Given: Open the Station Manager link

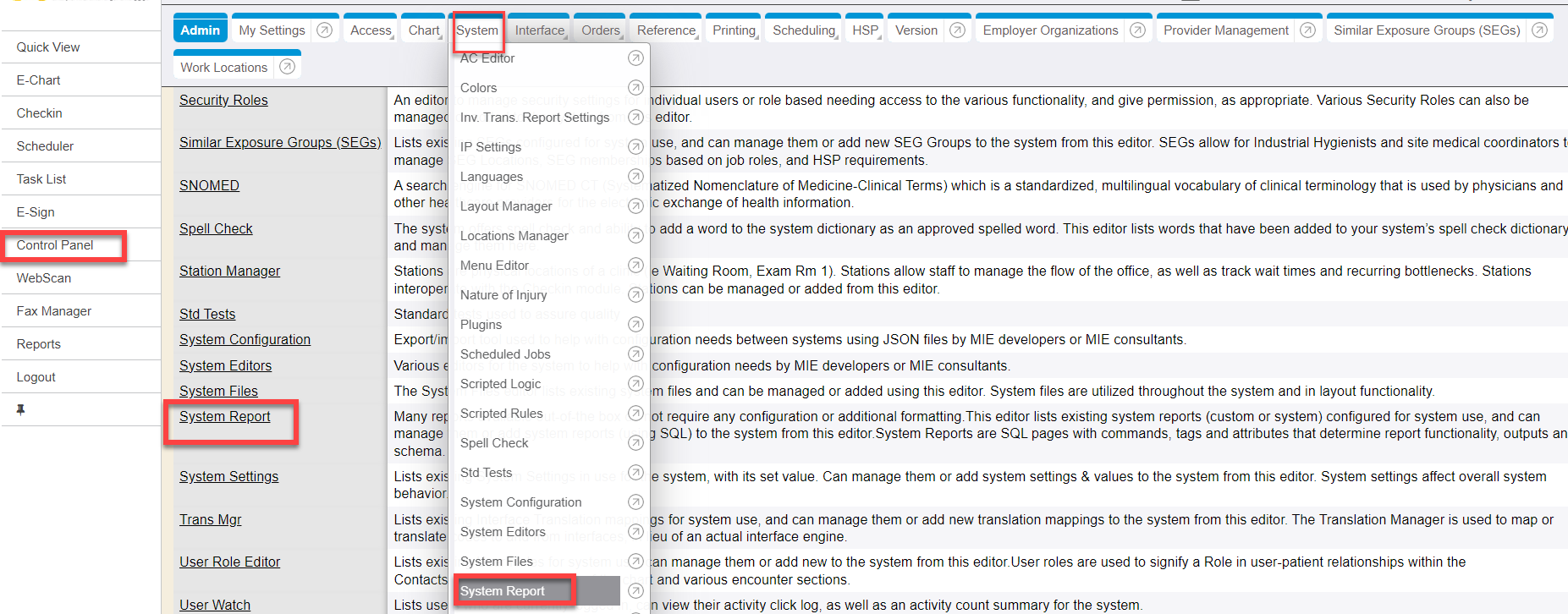Looking at the screenshot, I should pyautogui.click(x=229, y=271).
